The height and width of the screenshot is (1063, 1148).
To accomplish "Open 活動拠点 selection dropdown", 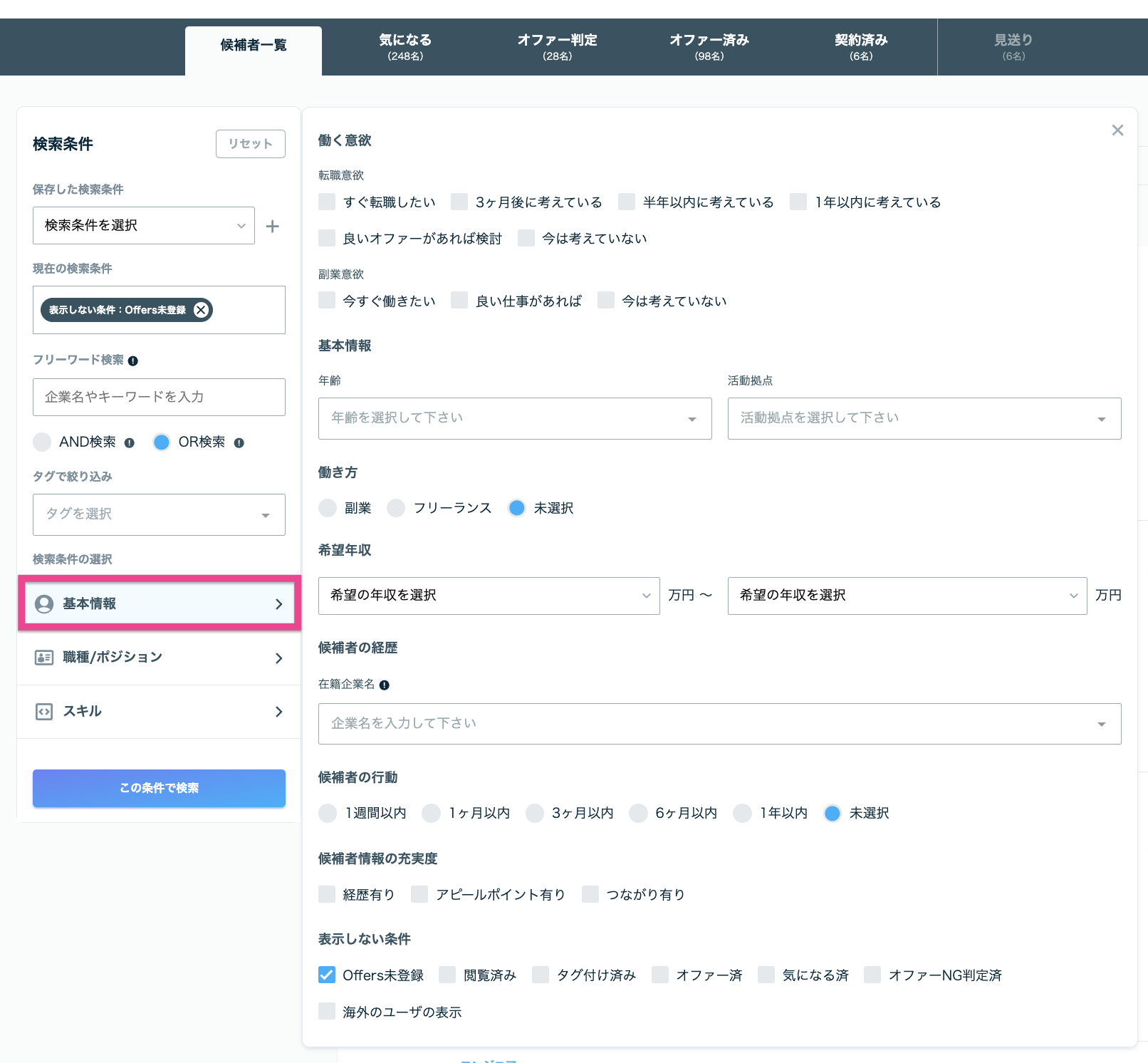I will [x=924, y=418].
